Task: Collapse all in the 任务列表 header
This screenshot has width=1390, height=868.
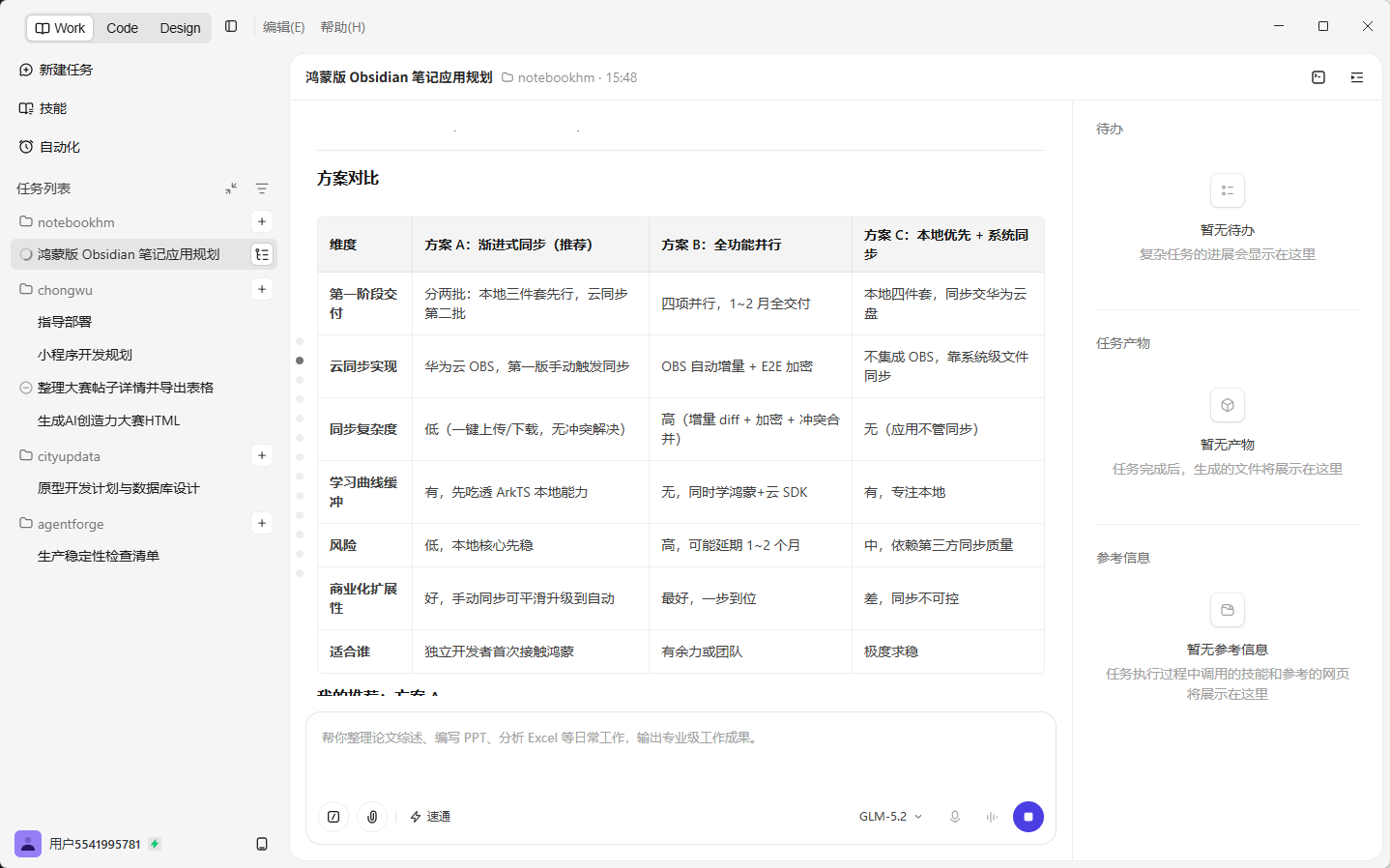Action: [x=231, y=188]
